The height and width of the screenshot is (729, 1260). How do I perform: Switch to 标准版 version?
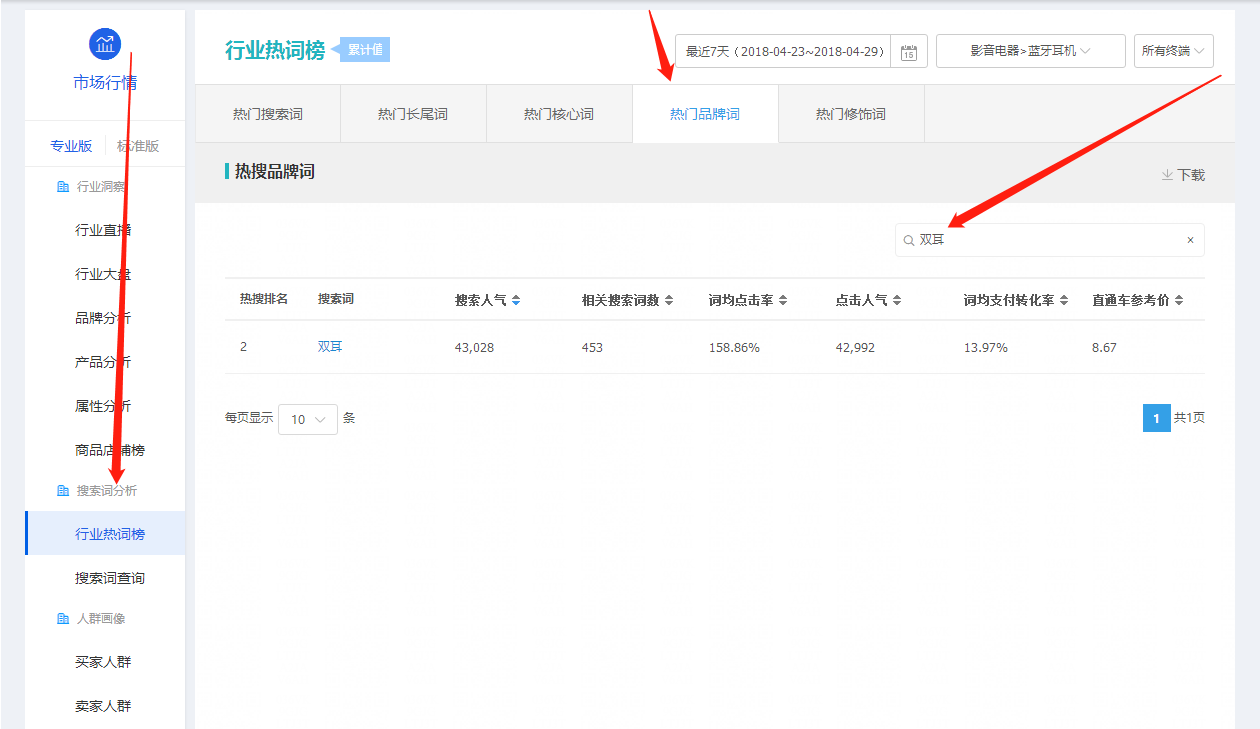click(138, 146)
